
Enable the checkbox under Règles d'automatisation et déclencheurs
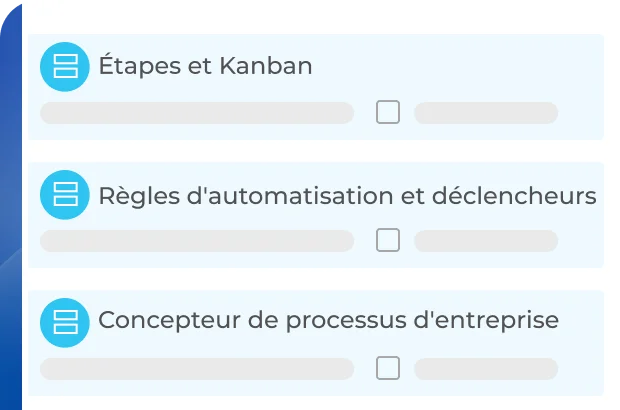(388, 240)
